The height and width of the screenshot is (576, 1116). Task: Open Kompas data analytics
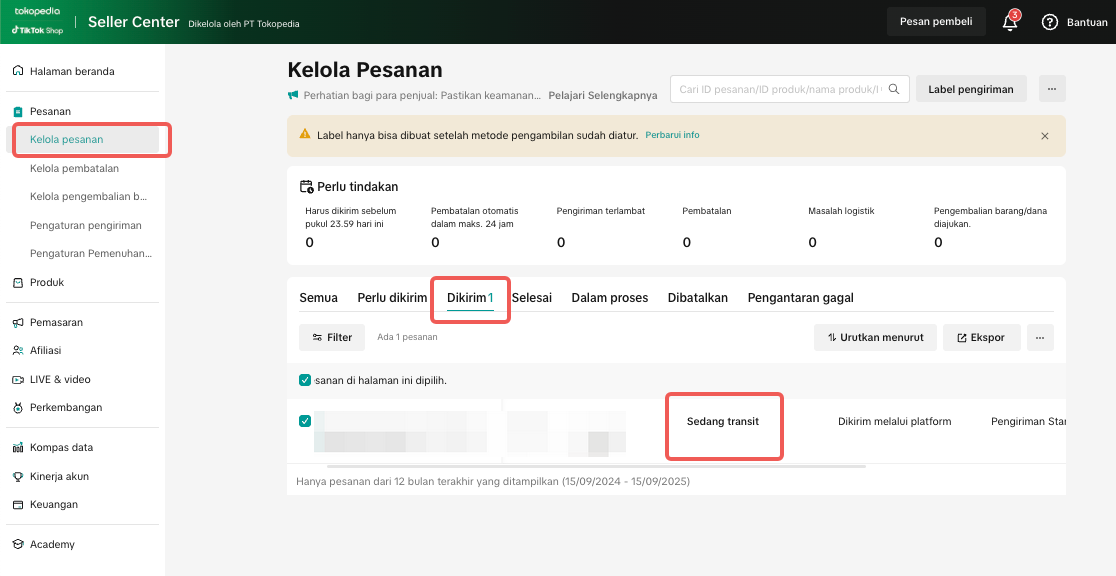61,447
